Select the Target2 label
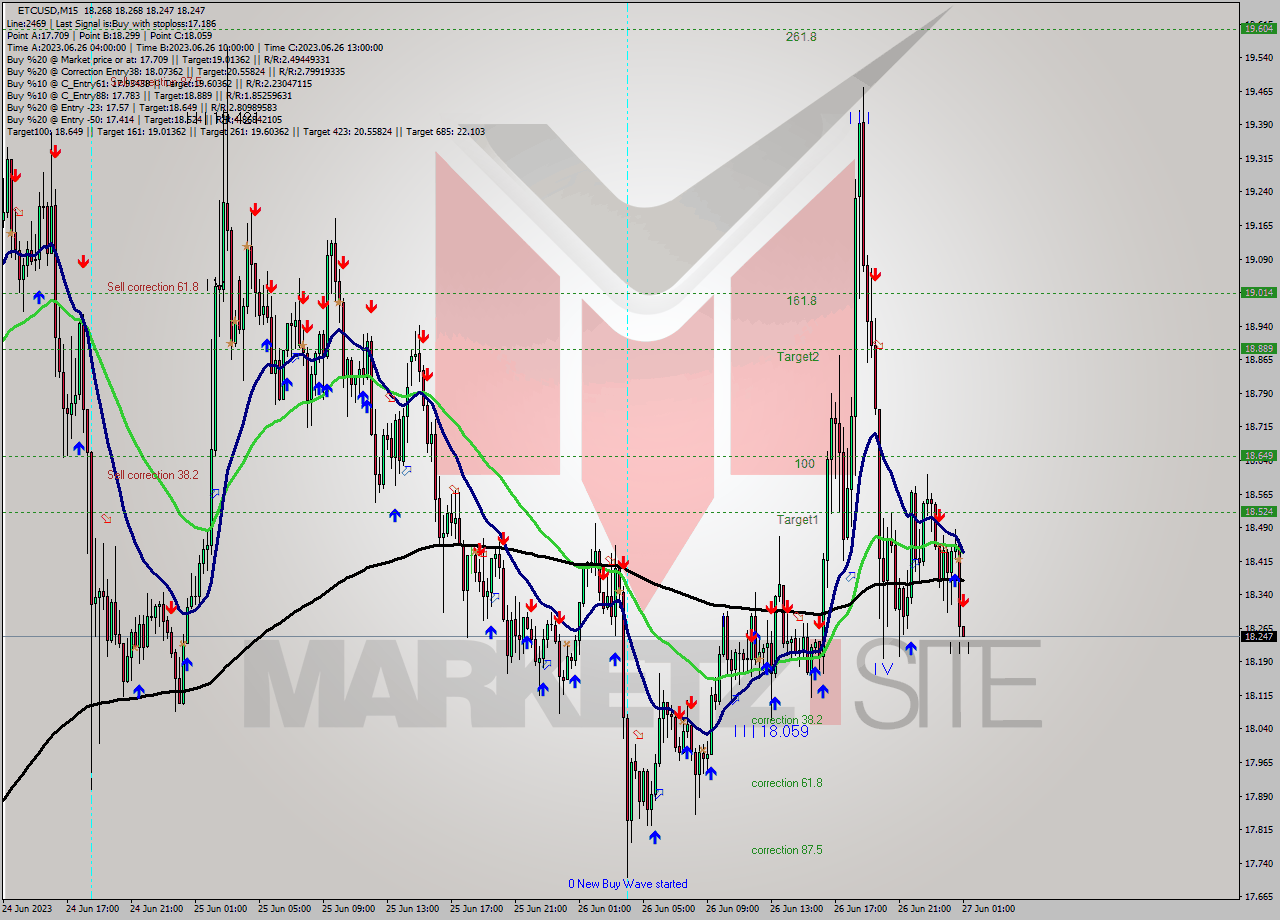 (798, 356)
